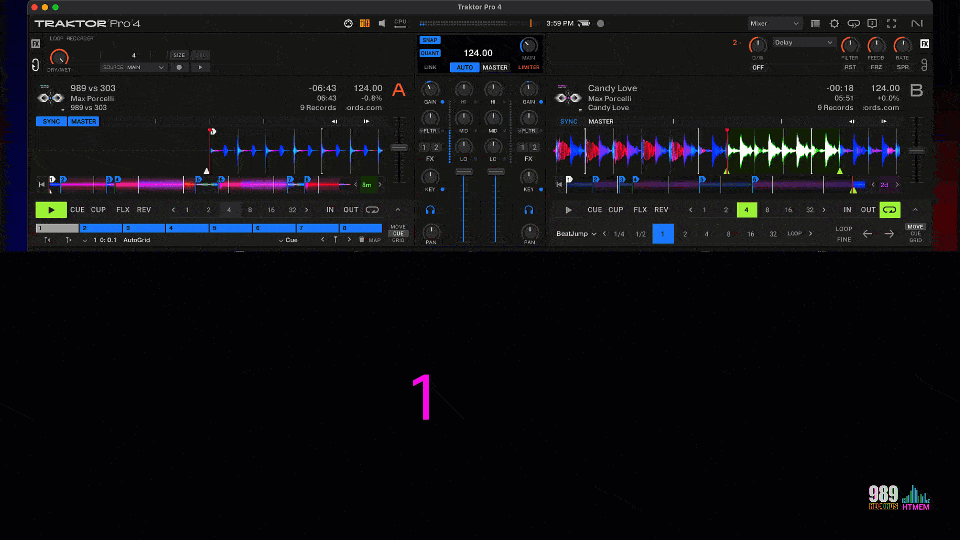Open the BeatJump mode dropdown on Deck B

click(576, 234)
